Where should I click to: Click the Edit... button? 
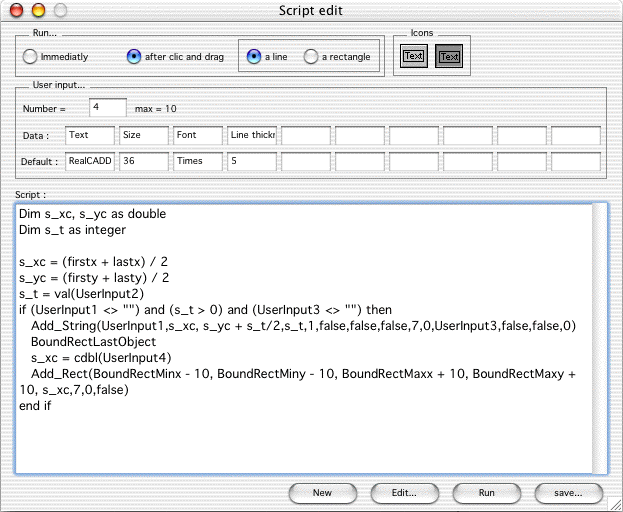(x=404, y=493)
